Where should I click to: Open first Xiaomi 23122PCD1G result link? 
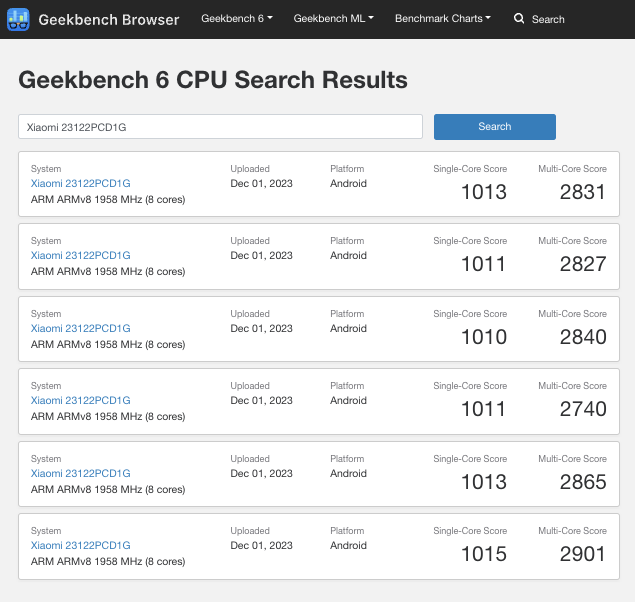point(81,183)
